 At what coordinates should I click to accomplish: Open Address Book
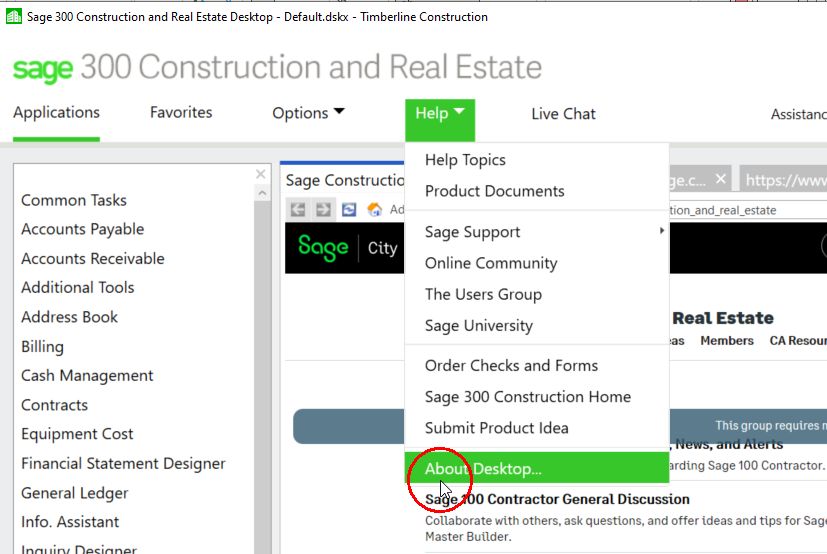pos(70,317)
